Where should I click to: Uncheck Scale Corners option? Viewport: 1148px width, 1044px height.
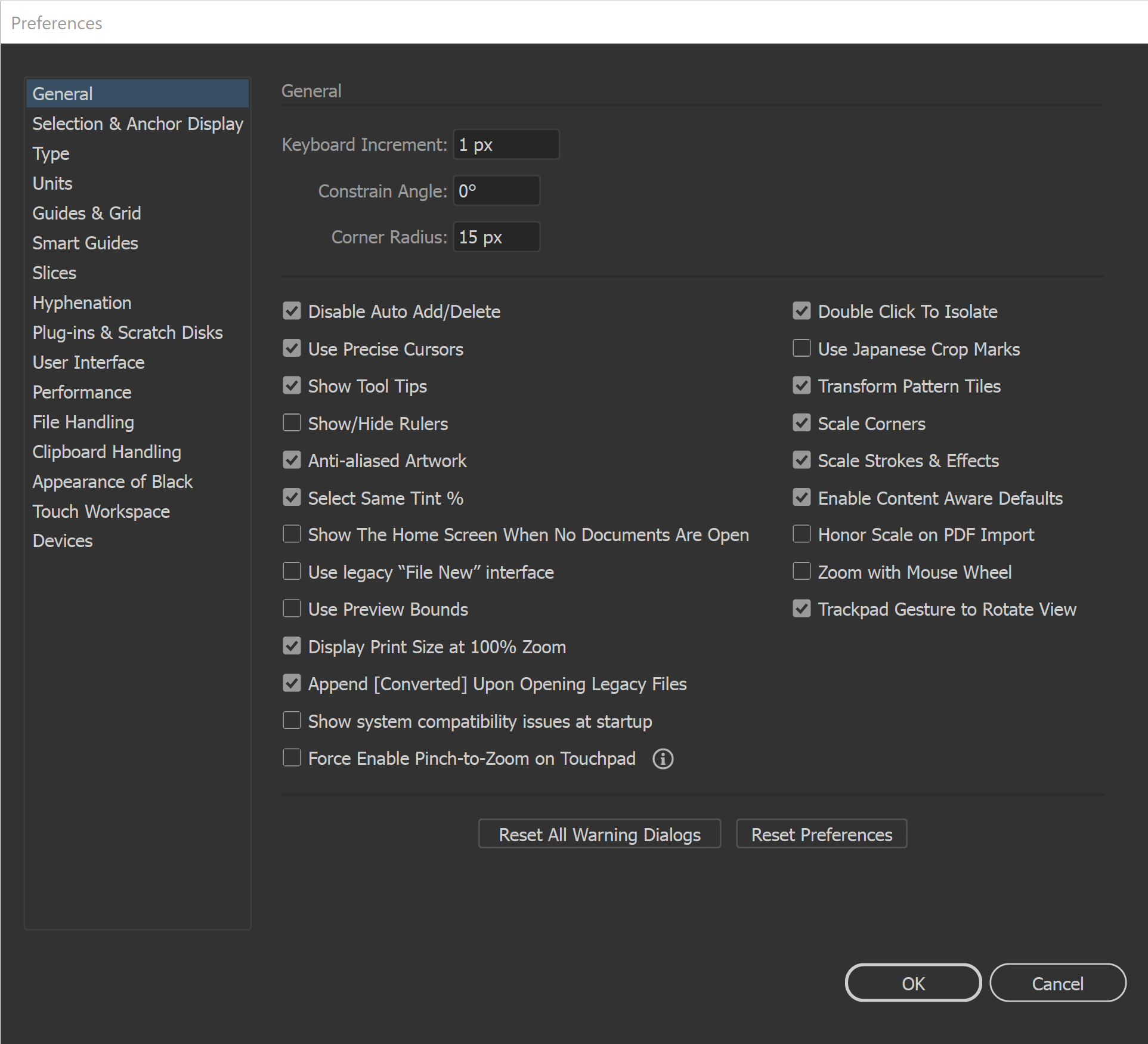point(802,423)
